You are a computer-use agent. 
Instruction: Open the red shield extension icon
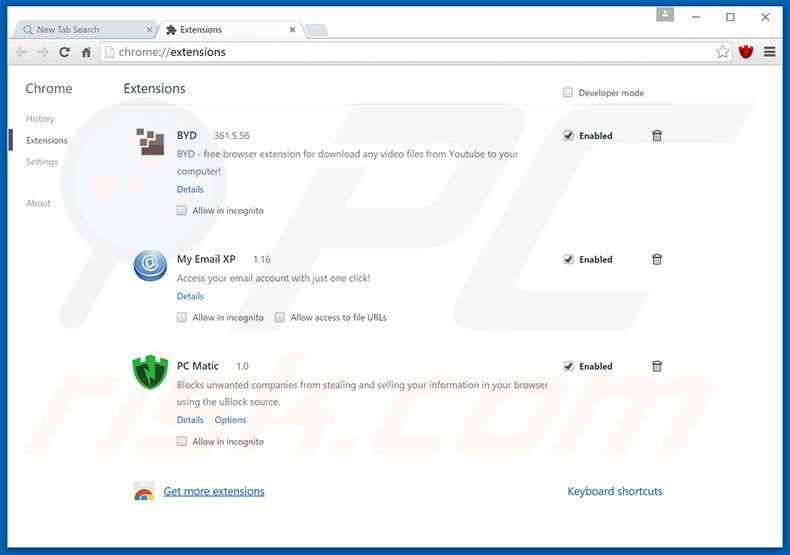click(x=746, y=51)
